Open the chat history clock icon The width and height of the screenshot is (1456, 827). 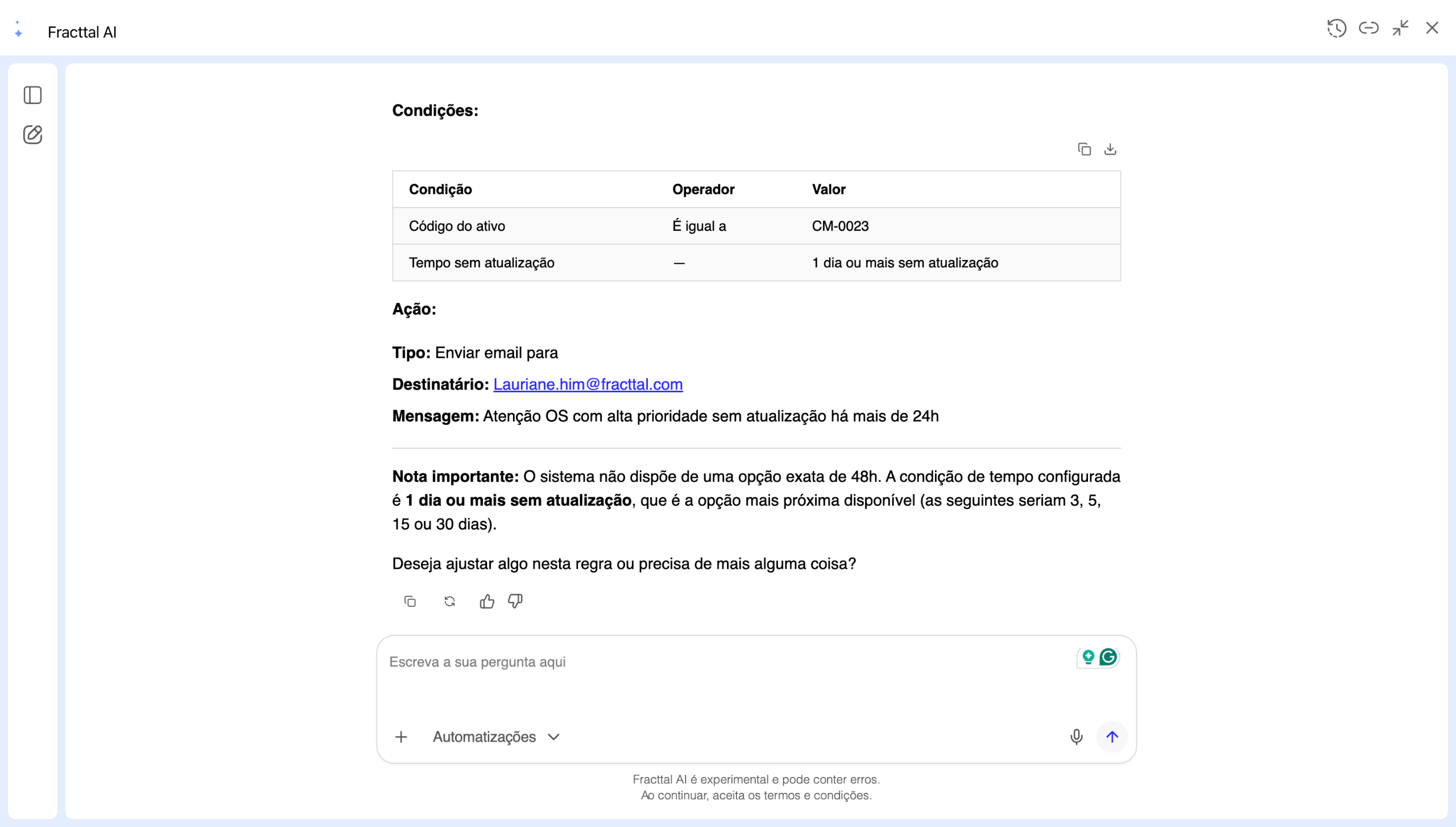pyautogui.click(x=1337, y=28)
